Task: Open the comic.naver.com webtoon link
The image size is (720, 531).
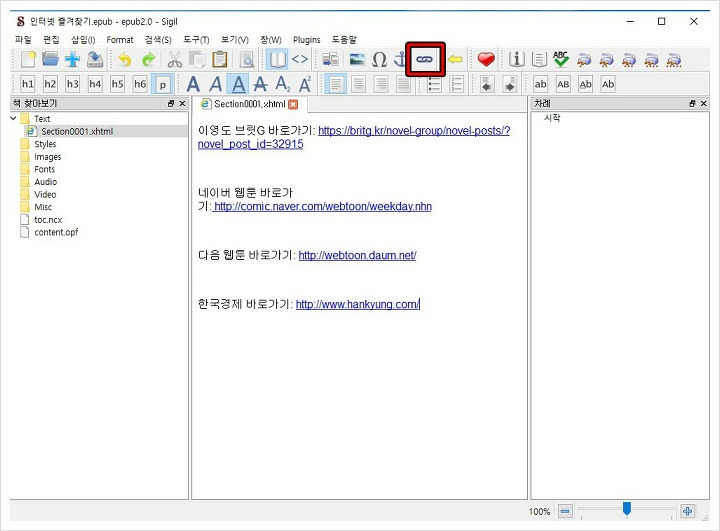Action: click(322, 206)
